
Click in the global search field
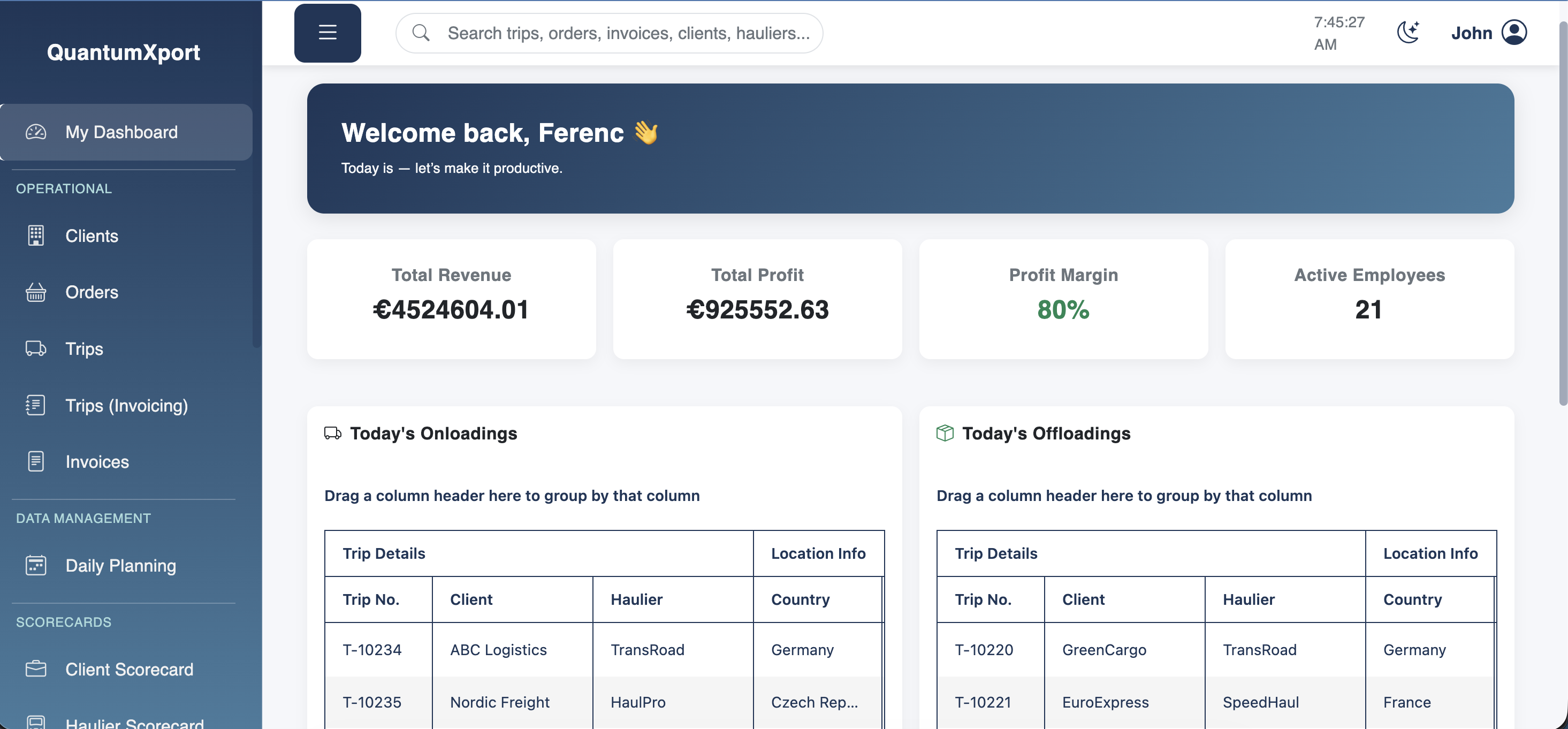click(627, 33)
